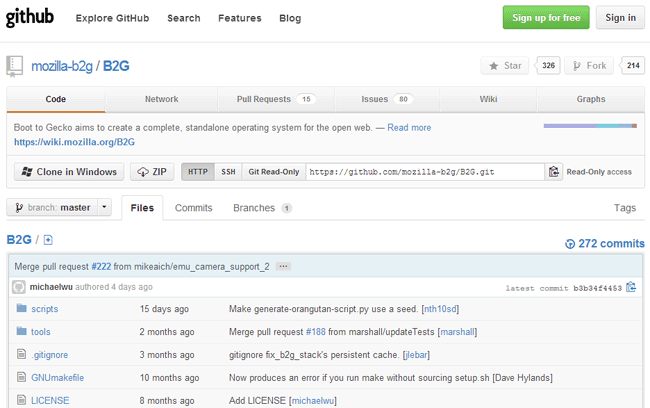Click '10 months ago' GNUmakefile date
The image size is (650, 408).
tap(169, 378)
